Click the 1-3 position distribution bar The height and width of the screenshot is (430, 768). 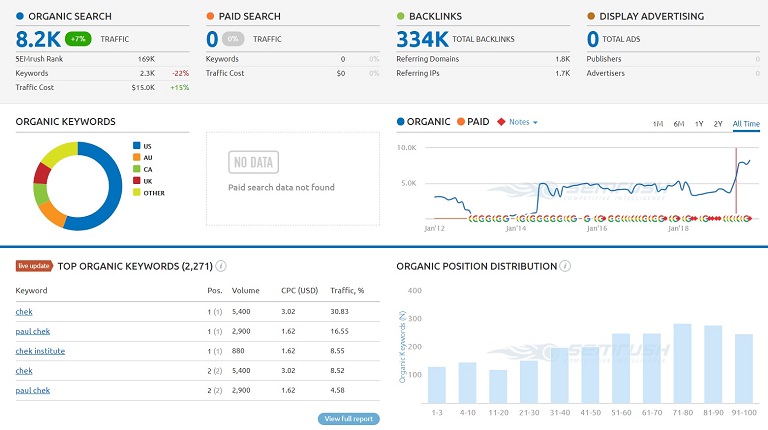[437, 385]
